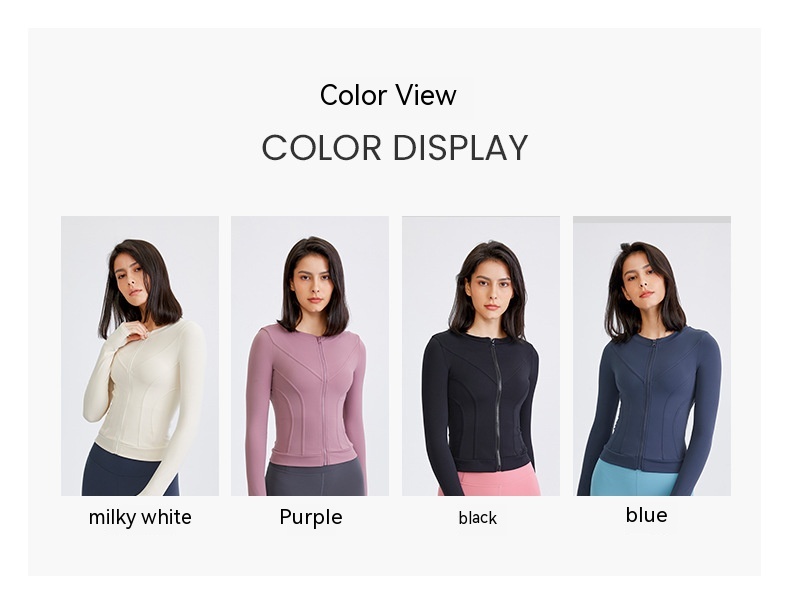Image resolution: width=791 pixels, height=603 pixels.
Task: Click the zipper on the black jacket
Action: click(496, 404)
